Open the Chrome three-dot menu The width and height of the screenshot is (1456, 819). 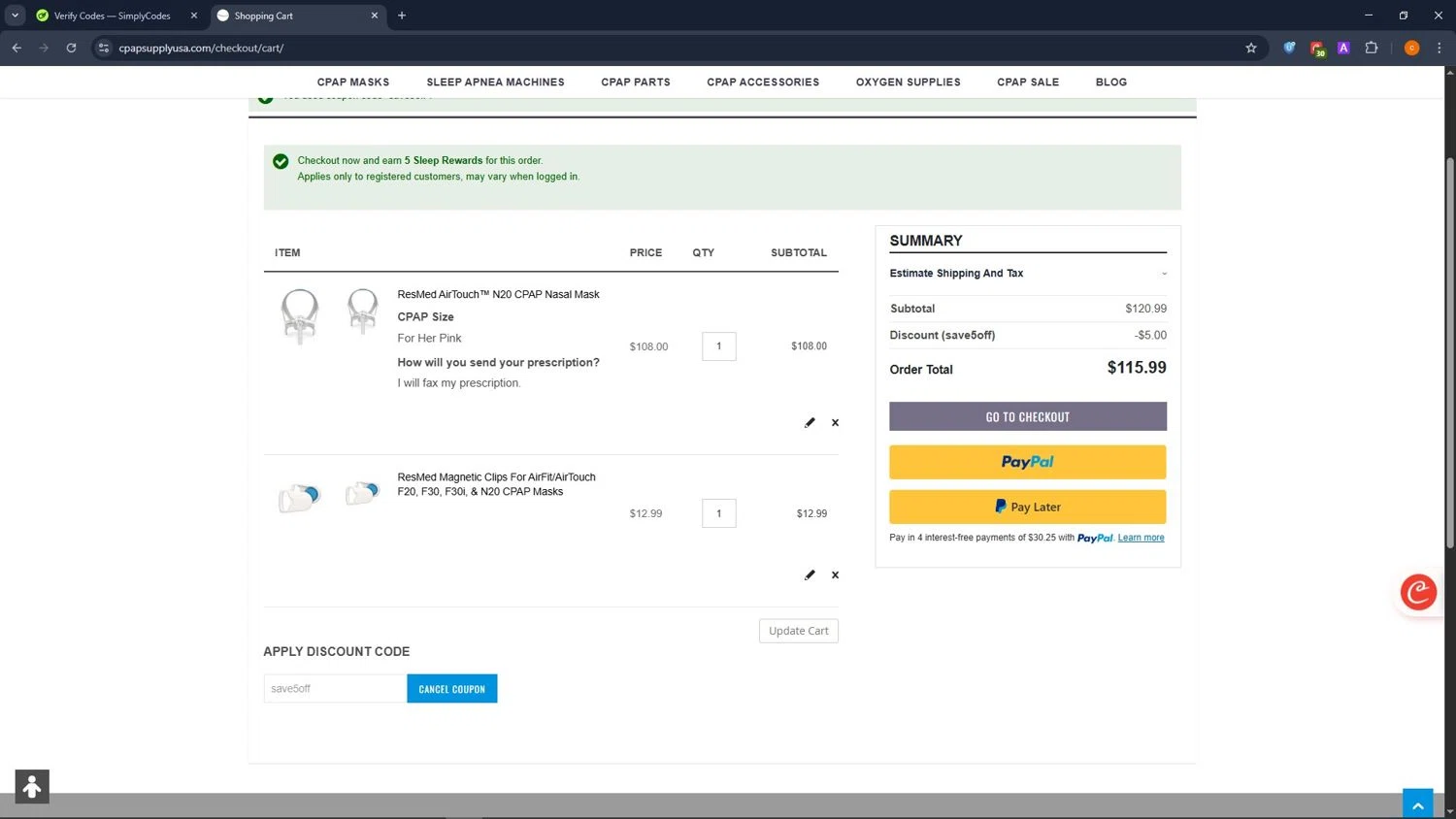click(1439, 48)
